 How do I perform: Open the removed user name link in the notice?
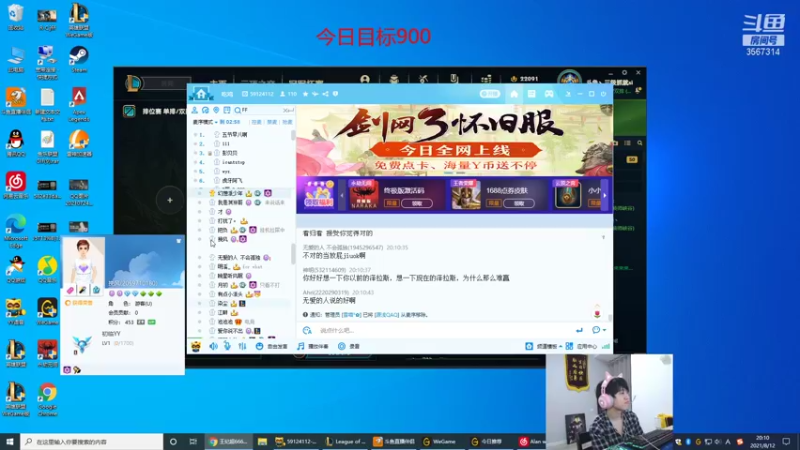(x=386, y=315)
